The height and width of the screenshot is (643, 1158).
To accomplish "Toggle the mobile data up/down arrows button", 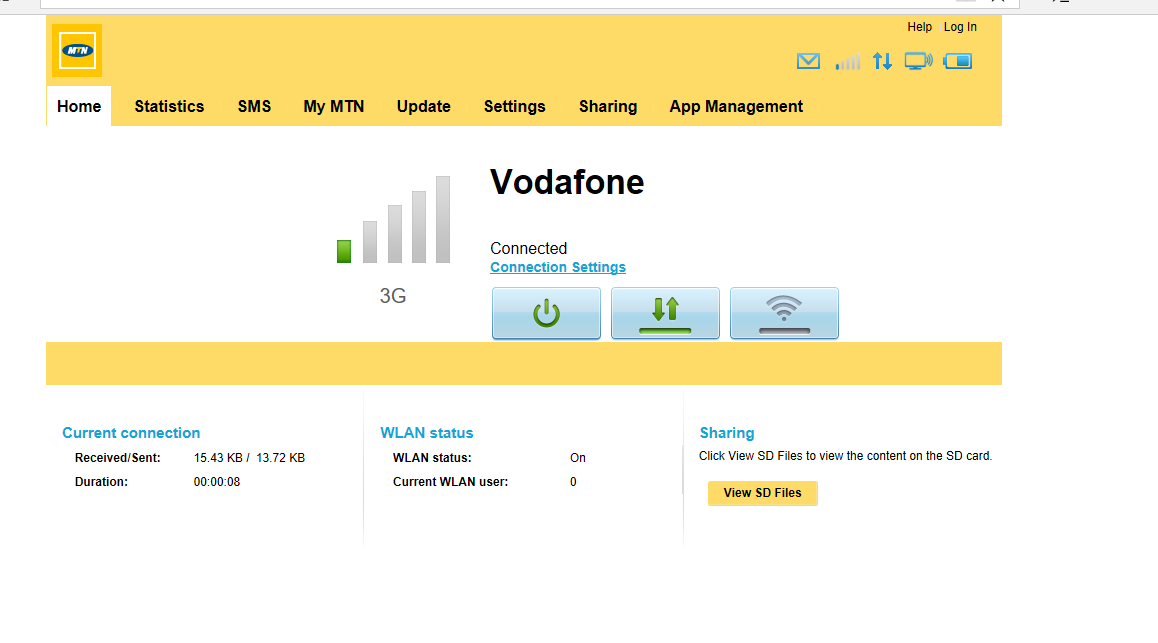I will [665, 313].
